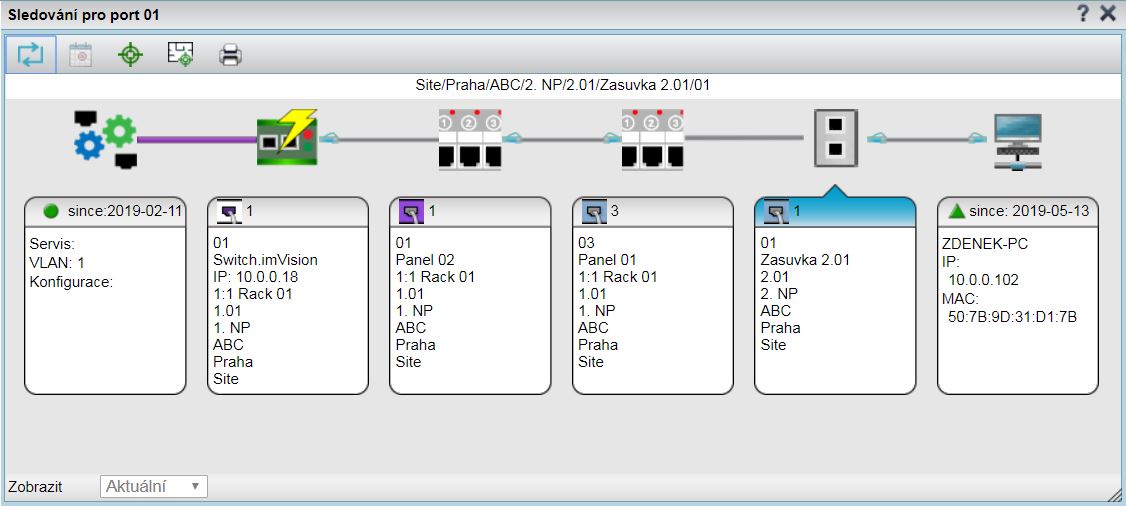Select the second patch panel icon

pos(653,139)
